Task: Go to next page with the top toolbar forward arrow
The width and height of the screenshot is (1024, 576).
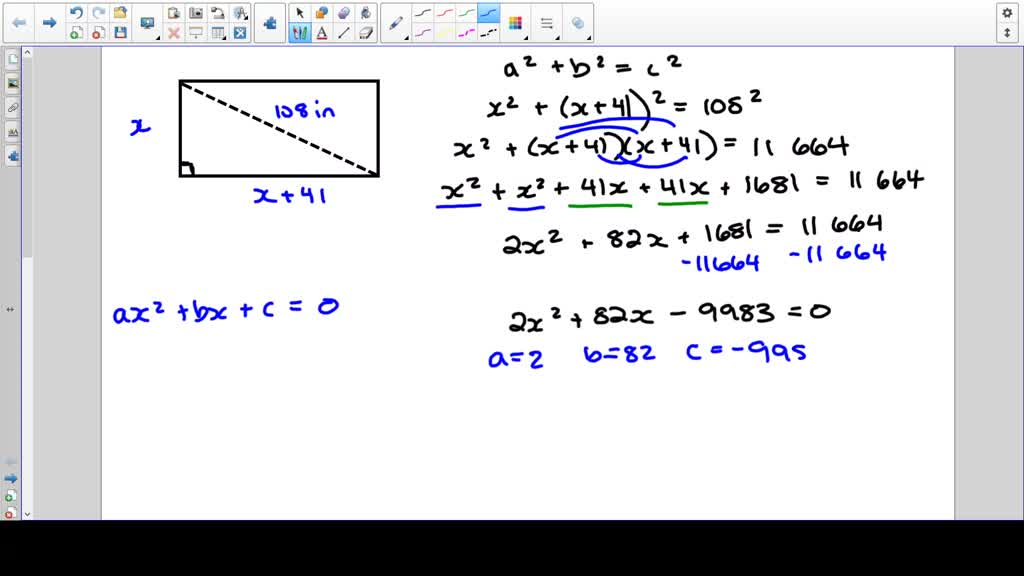Action: [48, 23]
